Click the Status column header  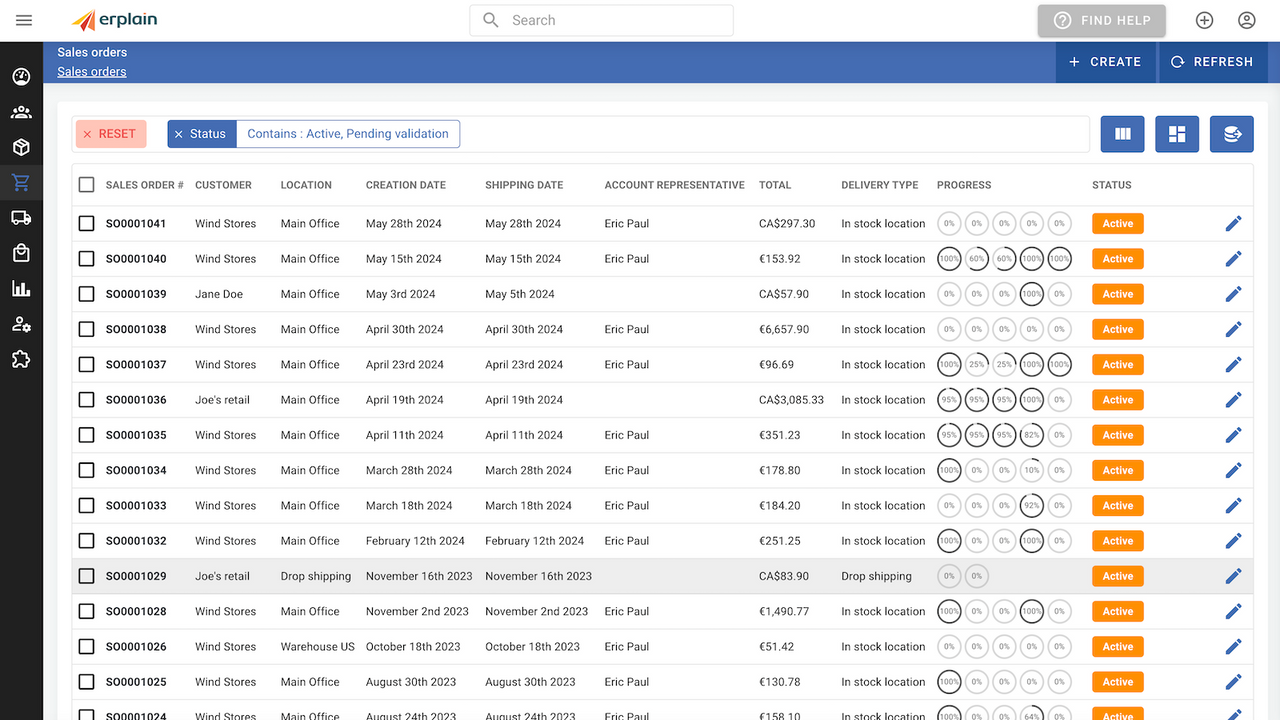(1112, 185)
